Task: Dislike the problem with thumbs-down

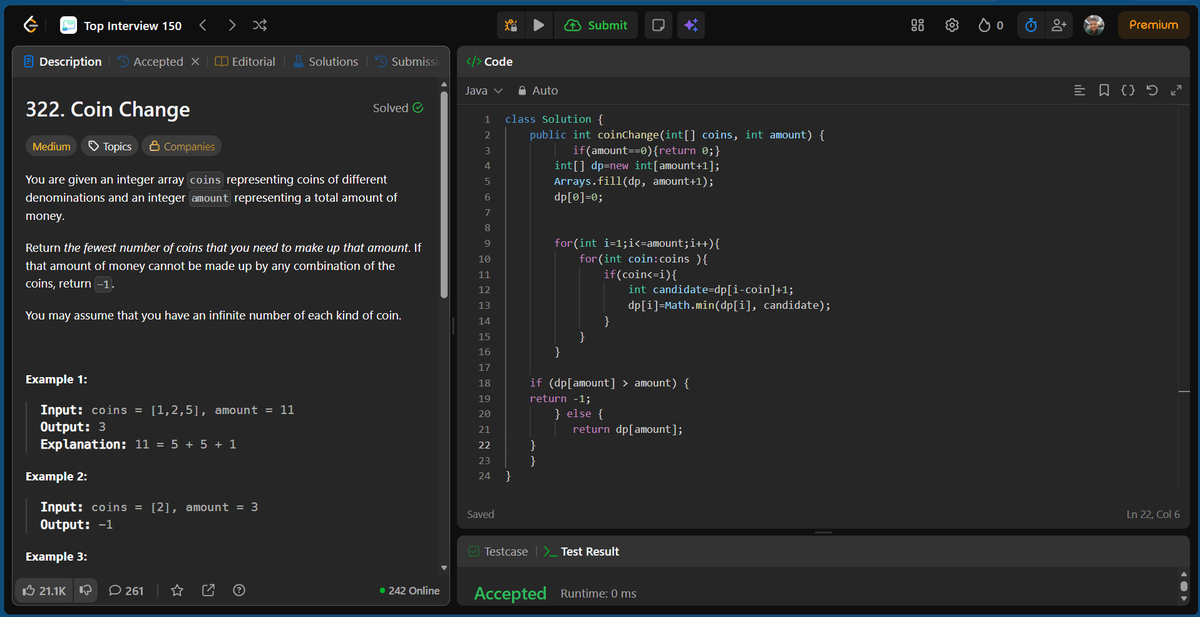Action: coord(86,591)
